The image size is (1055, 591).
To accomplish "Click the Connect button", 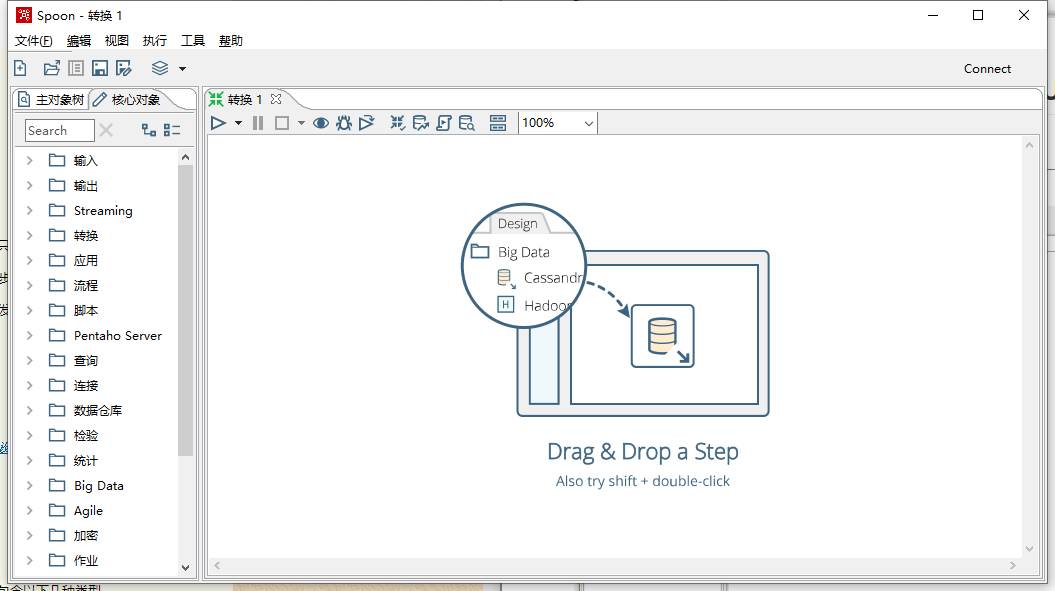I will (987, 69).
